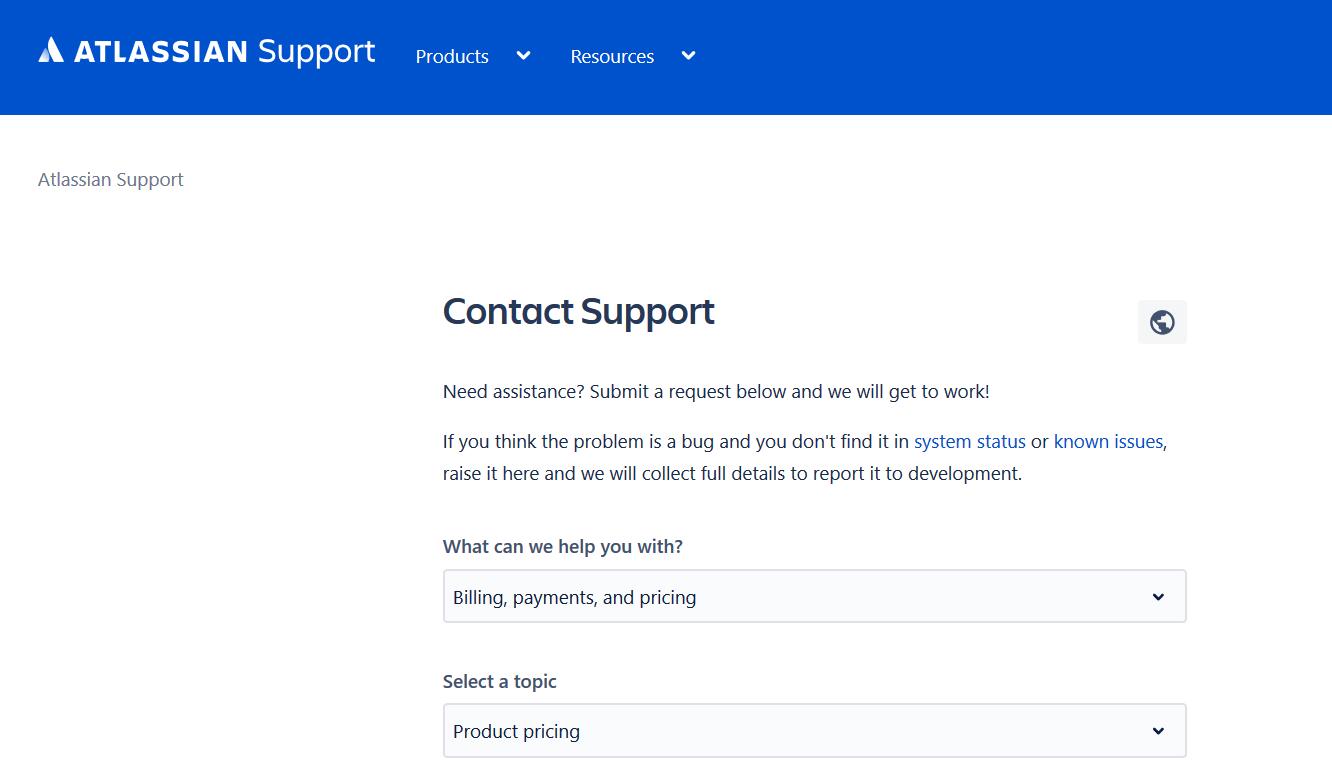Click the chevron icon next to Resources
The height and width of the screenshot is (781, 1332).
coord(687,56)
